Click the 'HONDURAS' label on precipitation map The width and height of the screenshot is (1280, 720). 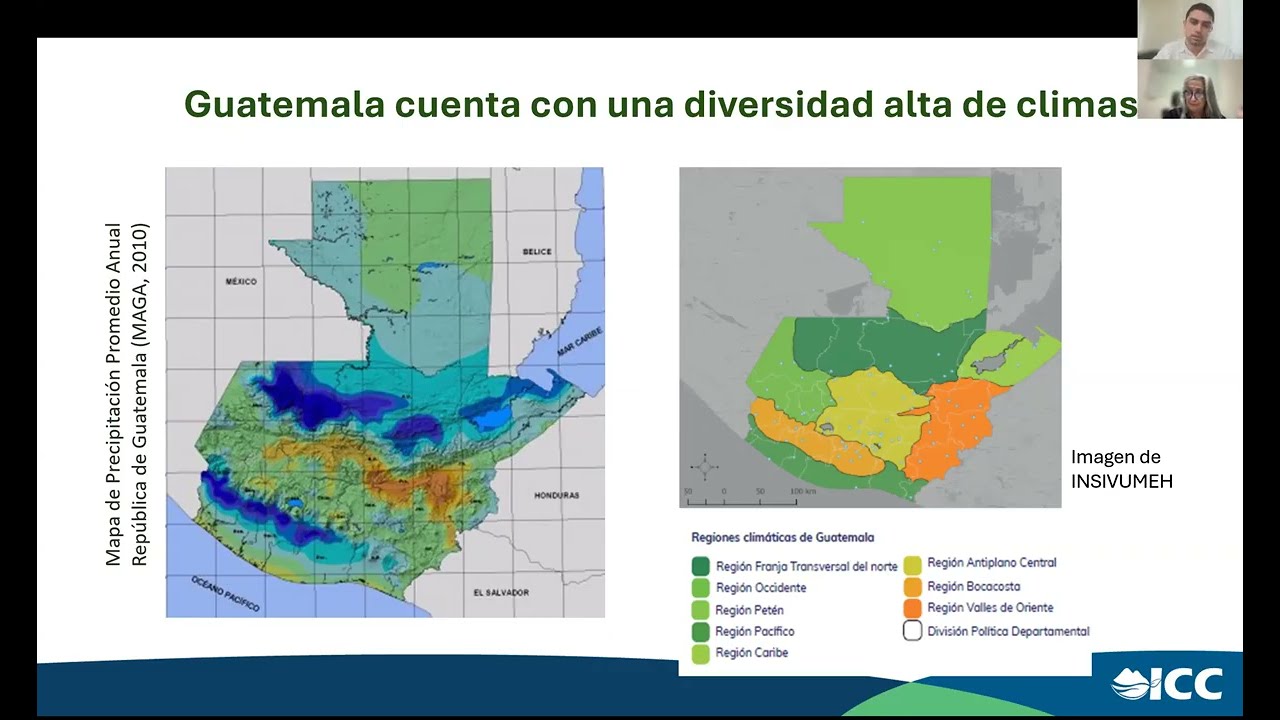(x=557, y=496)
